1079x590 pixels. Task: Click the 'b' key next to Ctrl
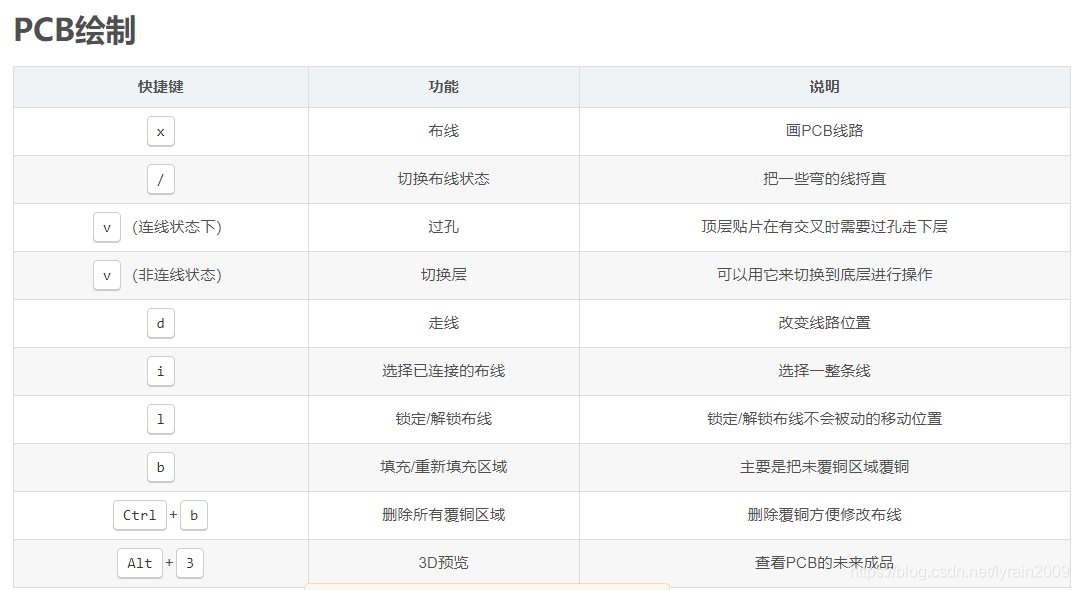[x=193, y=515]
